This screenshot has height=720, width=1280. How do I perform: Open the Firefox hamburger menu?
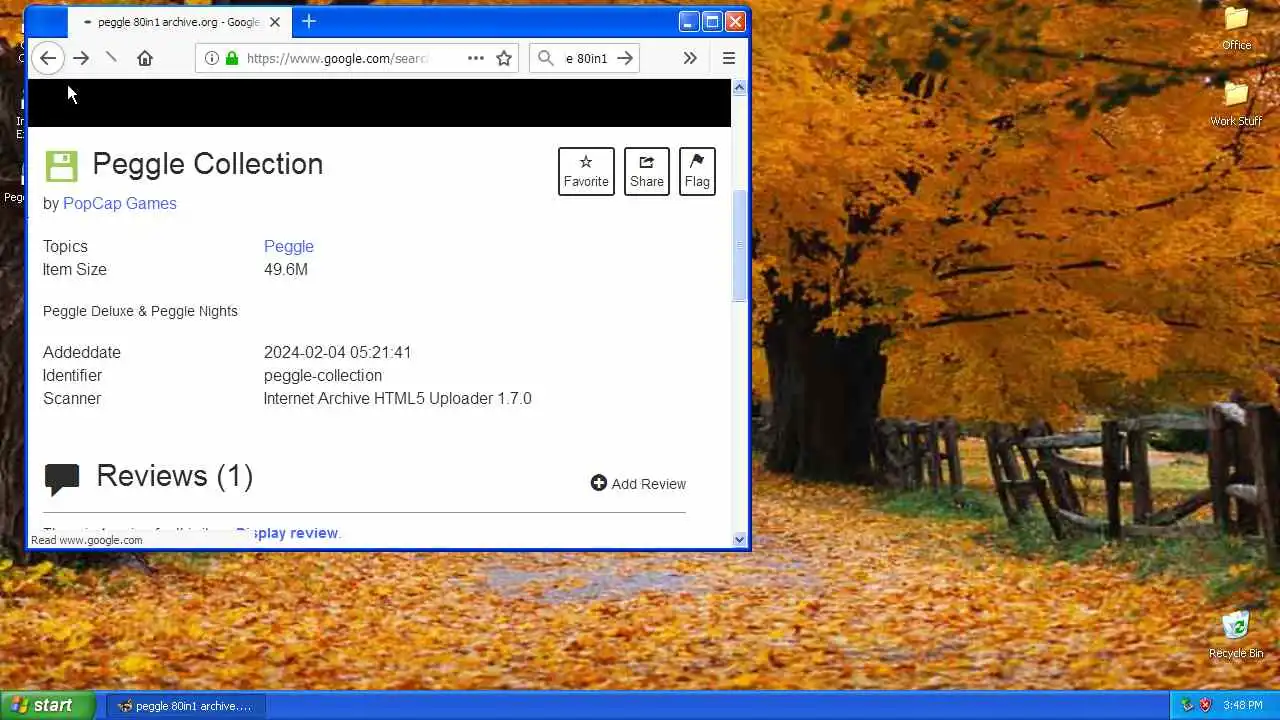(x=729, y=58)
